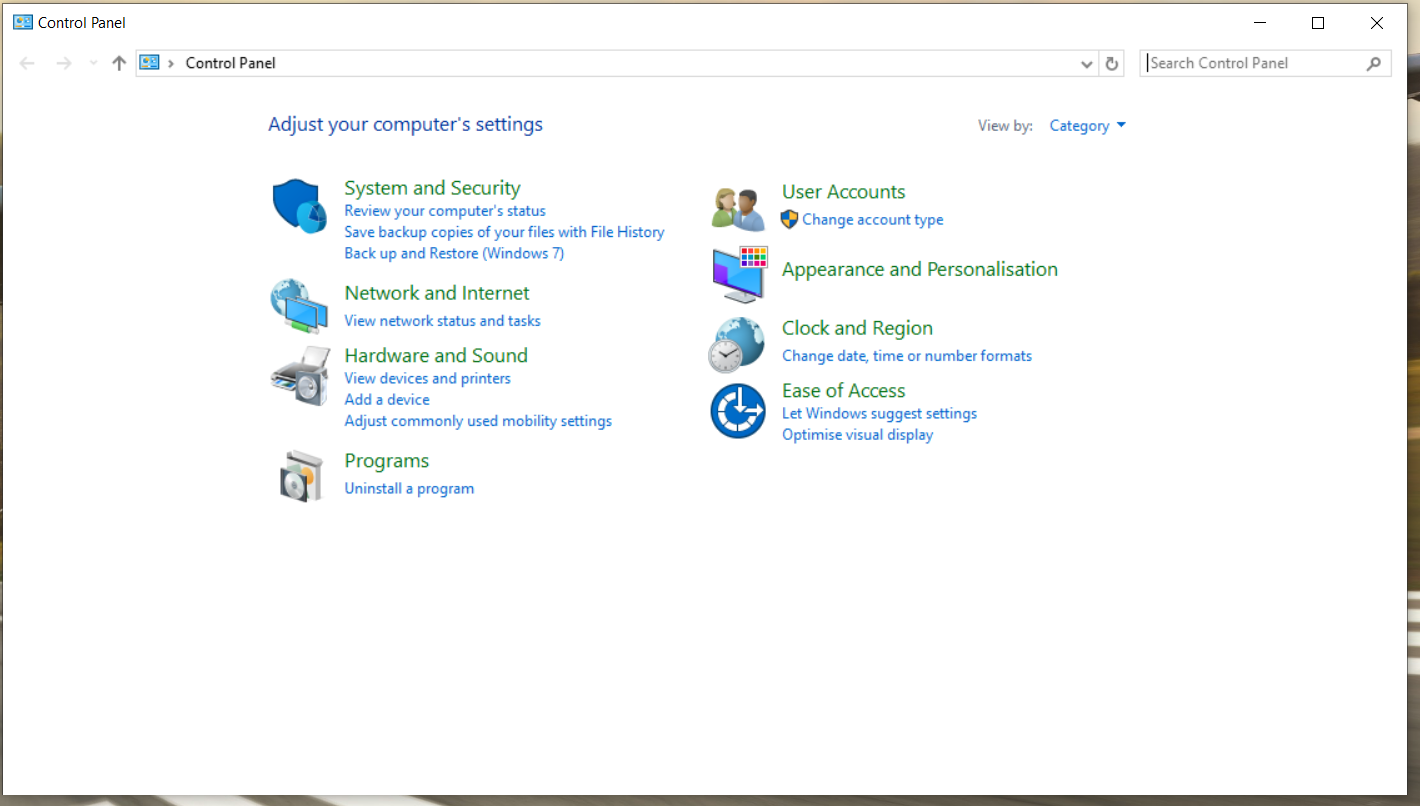Choose Uninstall a program
This screenshot has height=806, width=1420.
click(x=409, y=489)
